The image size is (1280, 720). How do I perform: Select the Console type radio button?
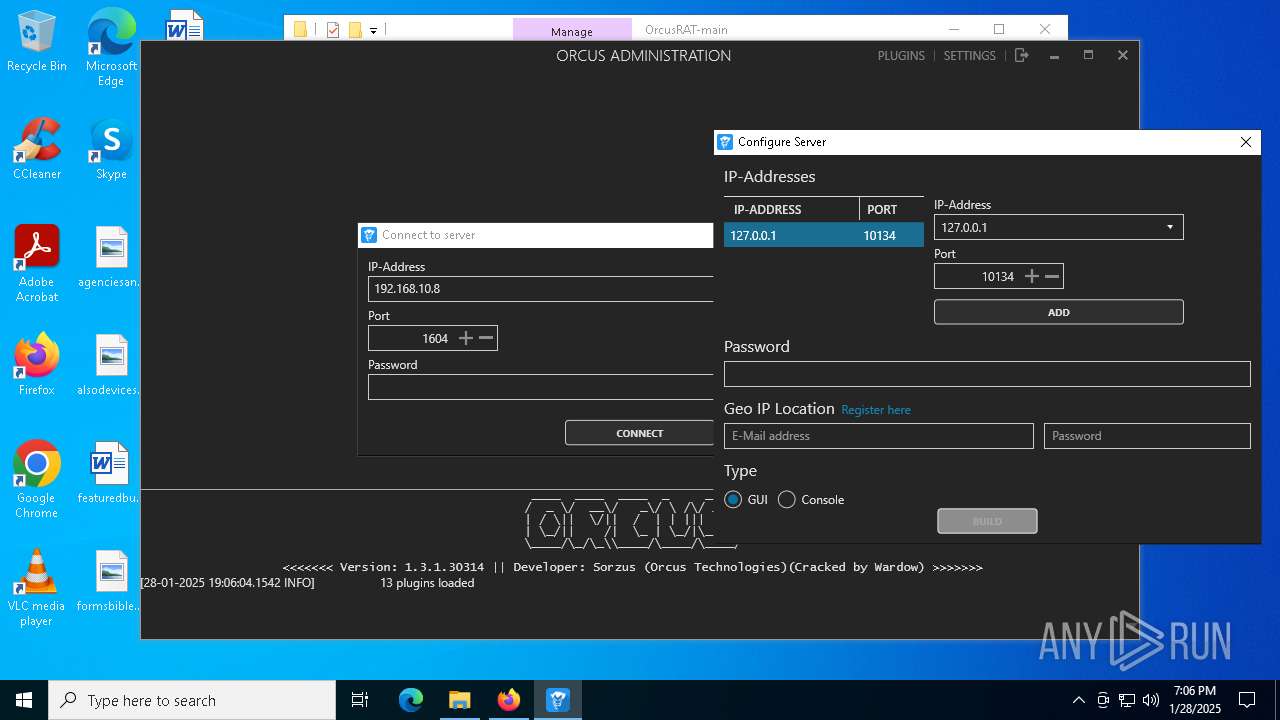[x=787, y=500]
